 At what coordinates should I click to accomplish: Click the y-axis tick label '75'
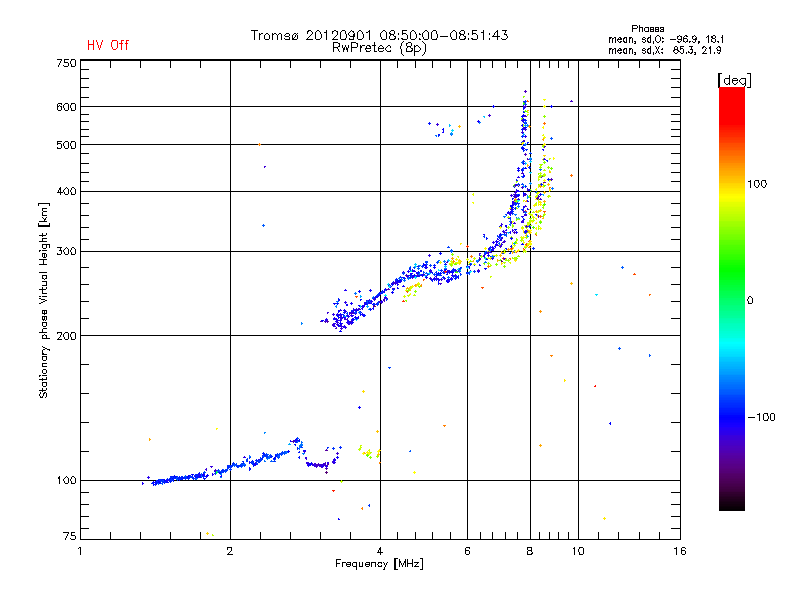(70, 536)
